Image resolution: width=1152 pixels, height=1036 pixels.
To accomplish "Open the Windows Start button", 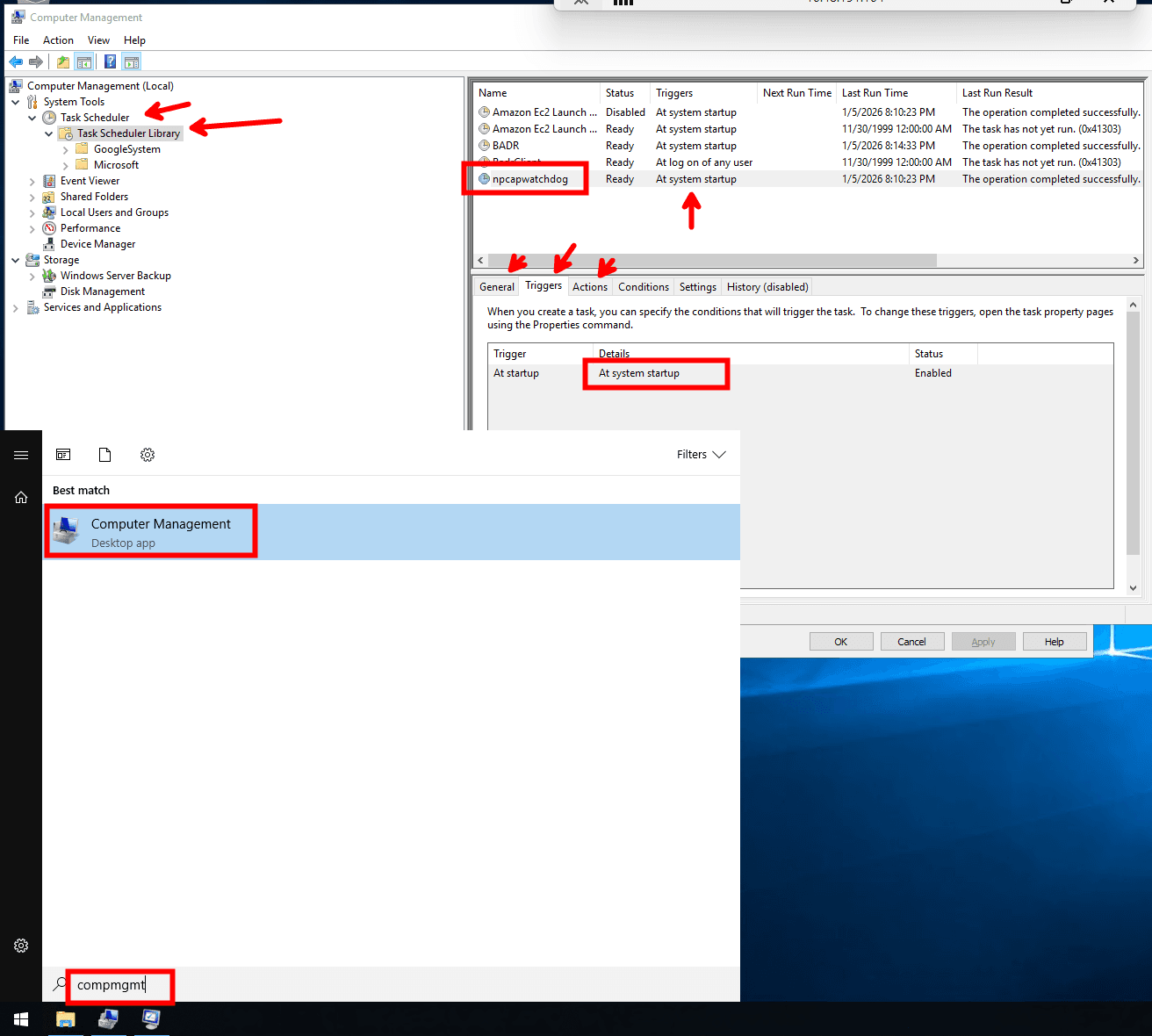I will pos(21,1019).
